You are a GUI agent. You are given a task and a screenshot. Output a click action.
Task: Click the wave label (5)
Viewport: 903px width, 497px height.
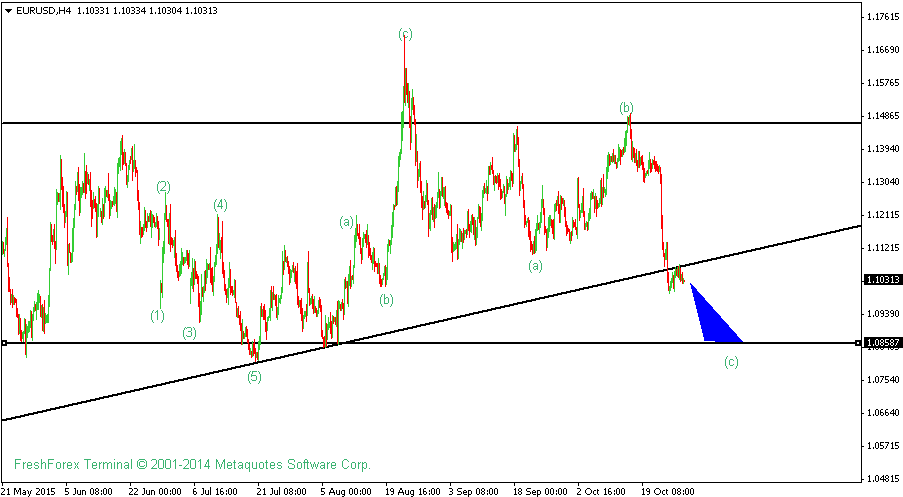click(x=254, y=377)
